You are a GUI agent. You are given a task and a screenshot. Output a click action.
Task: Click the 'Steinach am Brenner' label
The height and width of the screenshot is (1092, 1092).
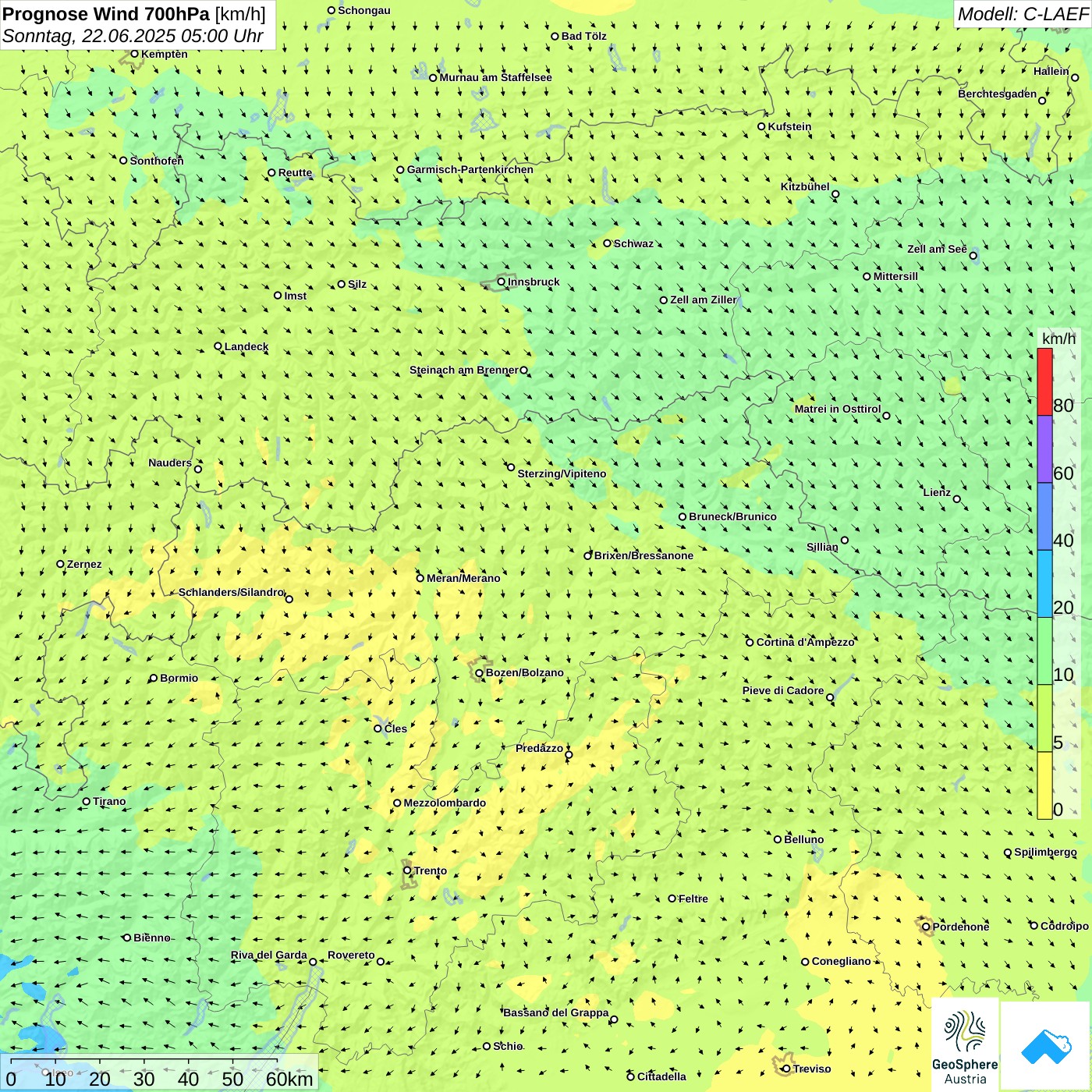[x=464, y=370]
